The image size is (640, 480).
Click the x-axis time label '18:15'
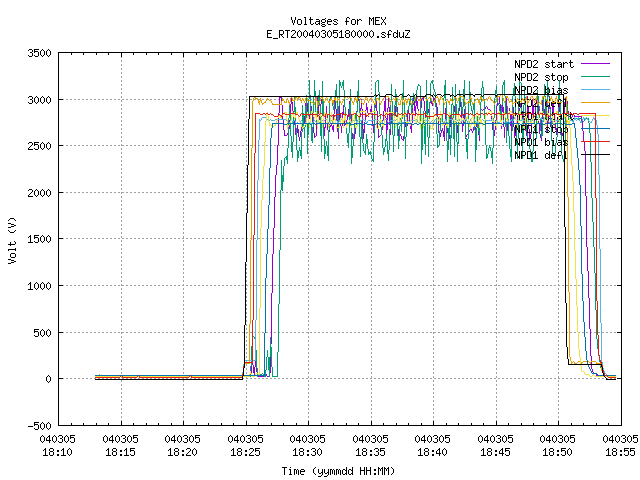(120, 452)
